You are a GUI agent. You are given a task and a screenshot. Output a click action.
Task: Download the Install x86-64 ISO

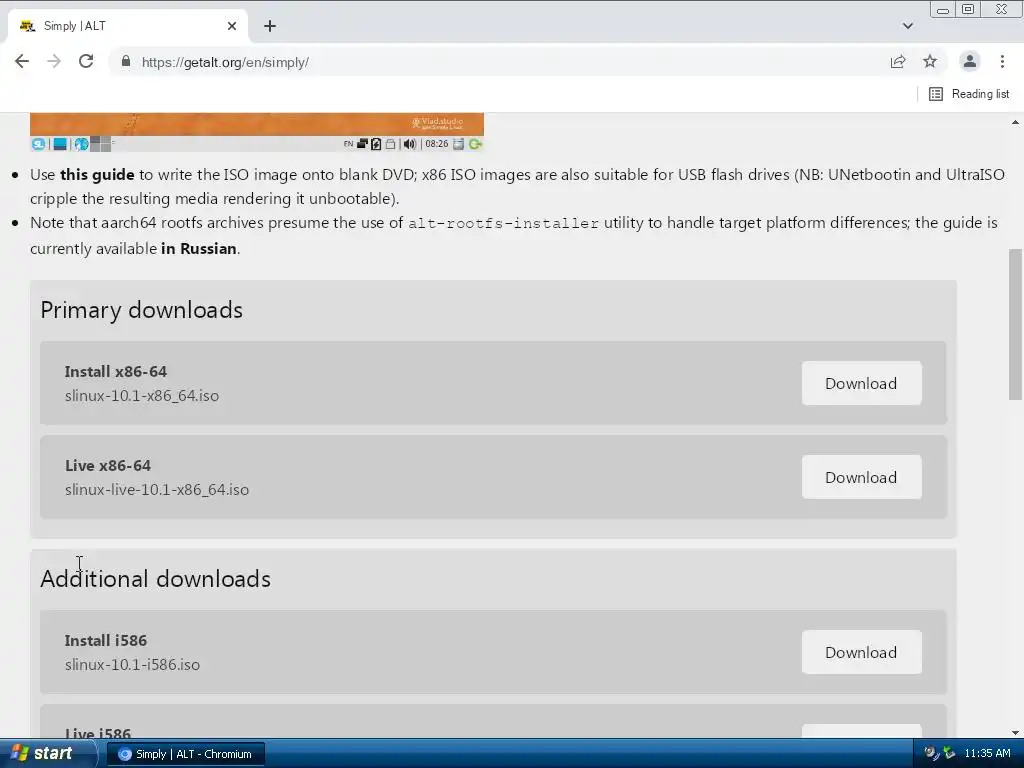(861, 383)
